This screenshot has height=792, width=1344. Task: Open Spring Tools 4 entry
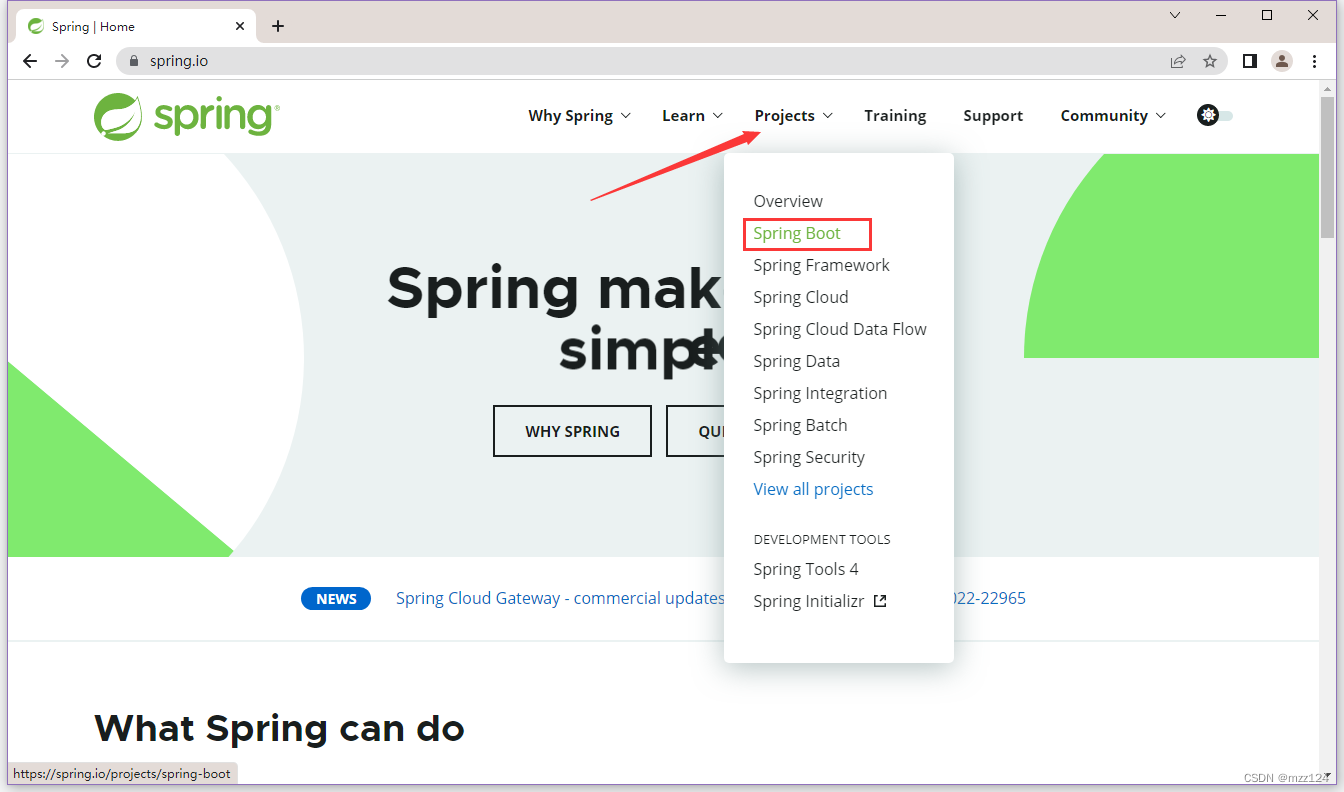pyautogui.click(x=806, y=569)
